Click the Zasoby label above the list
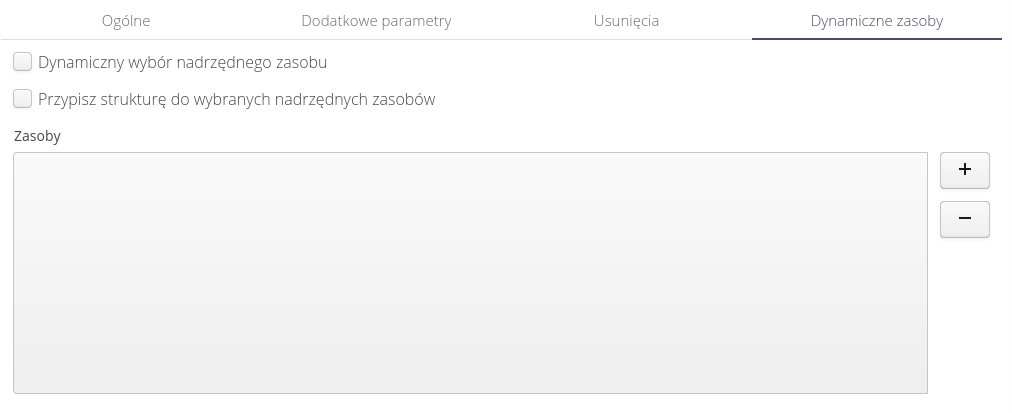The width and height of the screenshot is (1012, 413). pos(37,136)
